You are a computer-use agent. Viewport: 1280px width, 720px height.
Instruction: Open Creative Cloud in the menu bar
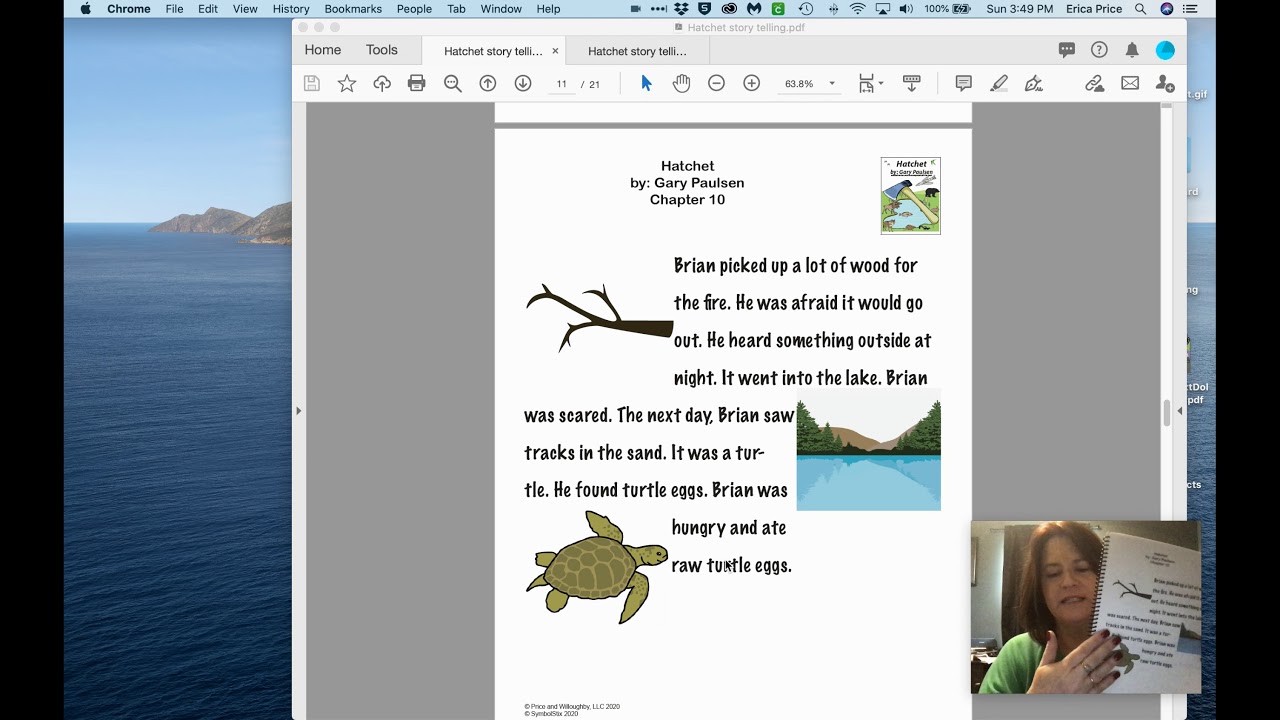tap(729, 9)
